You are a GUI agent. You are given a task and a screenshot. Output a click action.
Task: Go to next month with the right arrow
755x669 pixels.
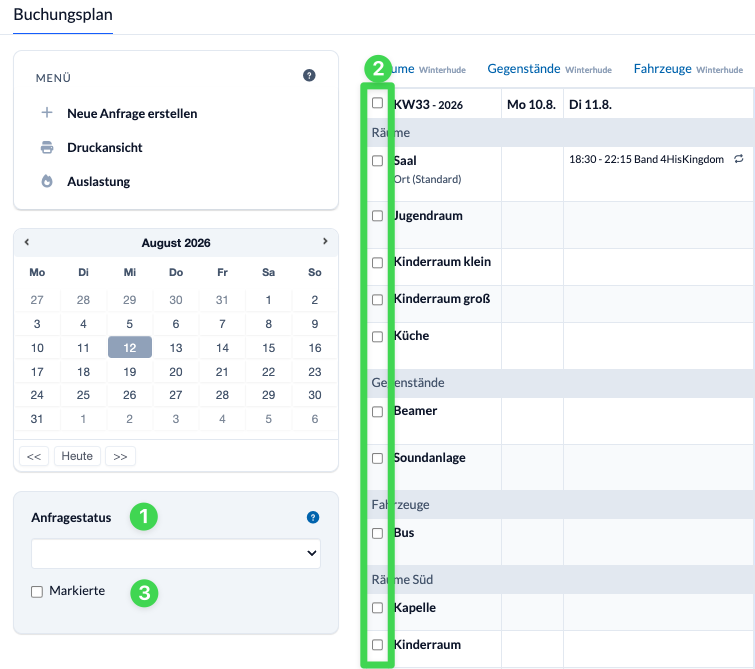(x=325, y=241)
